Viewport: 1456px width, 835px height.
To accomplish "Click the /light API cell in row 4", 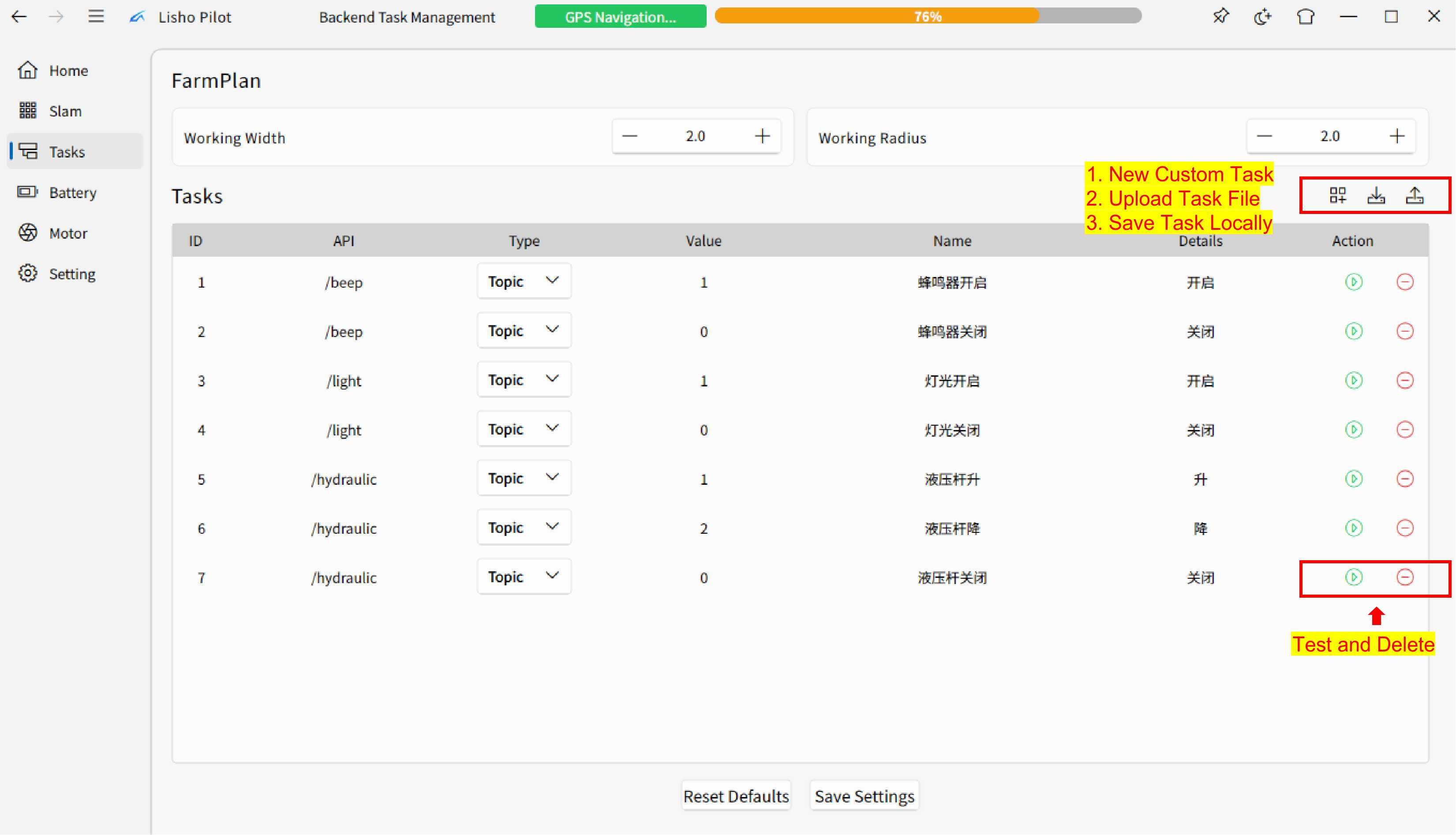I will [344, 430].
